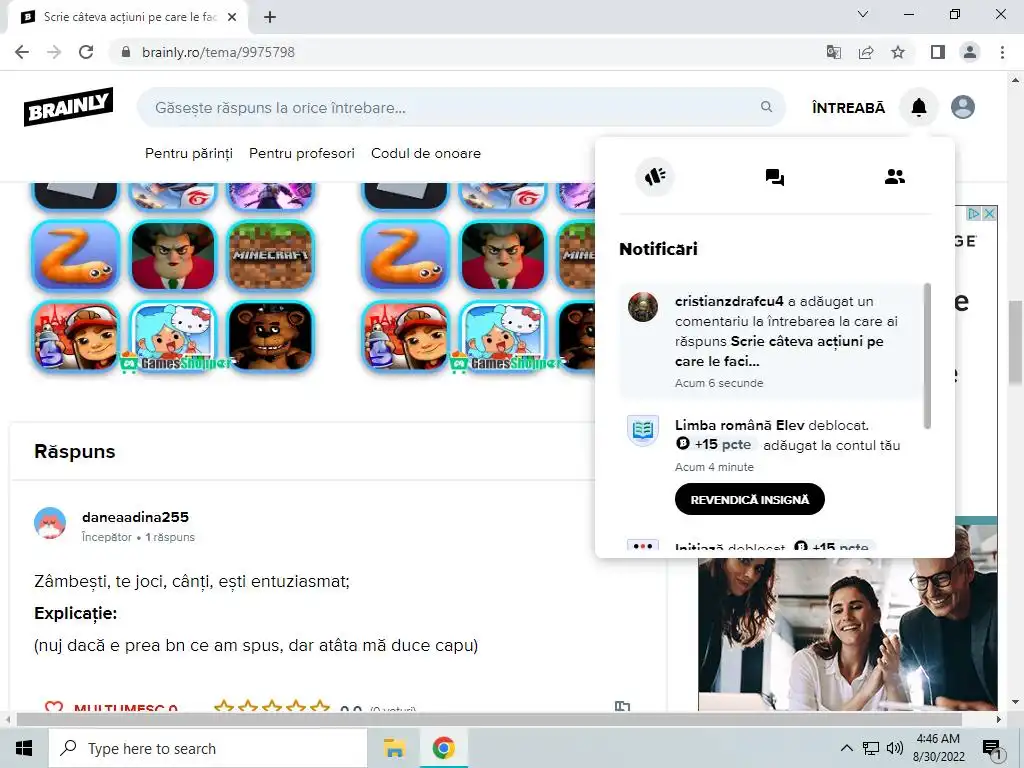Image resolution: width=1024 pixels, height=768 pixels.
Task: Focus the Găsește răspuns search field
Action: pos(461,107)
